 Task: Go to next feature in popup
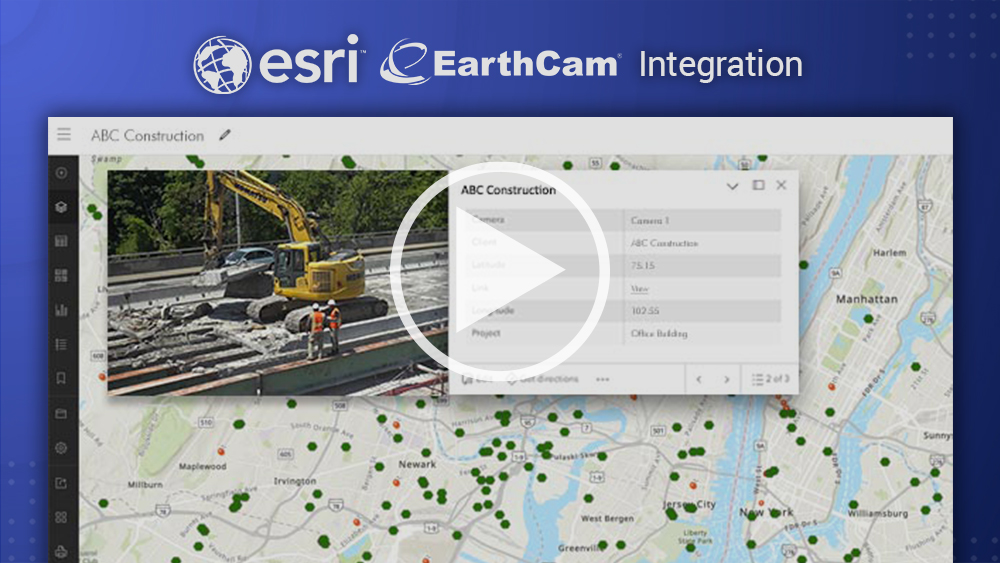(726, 379)
